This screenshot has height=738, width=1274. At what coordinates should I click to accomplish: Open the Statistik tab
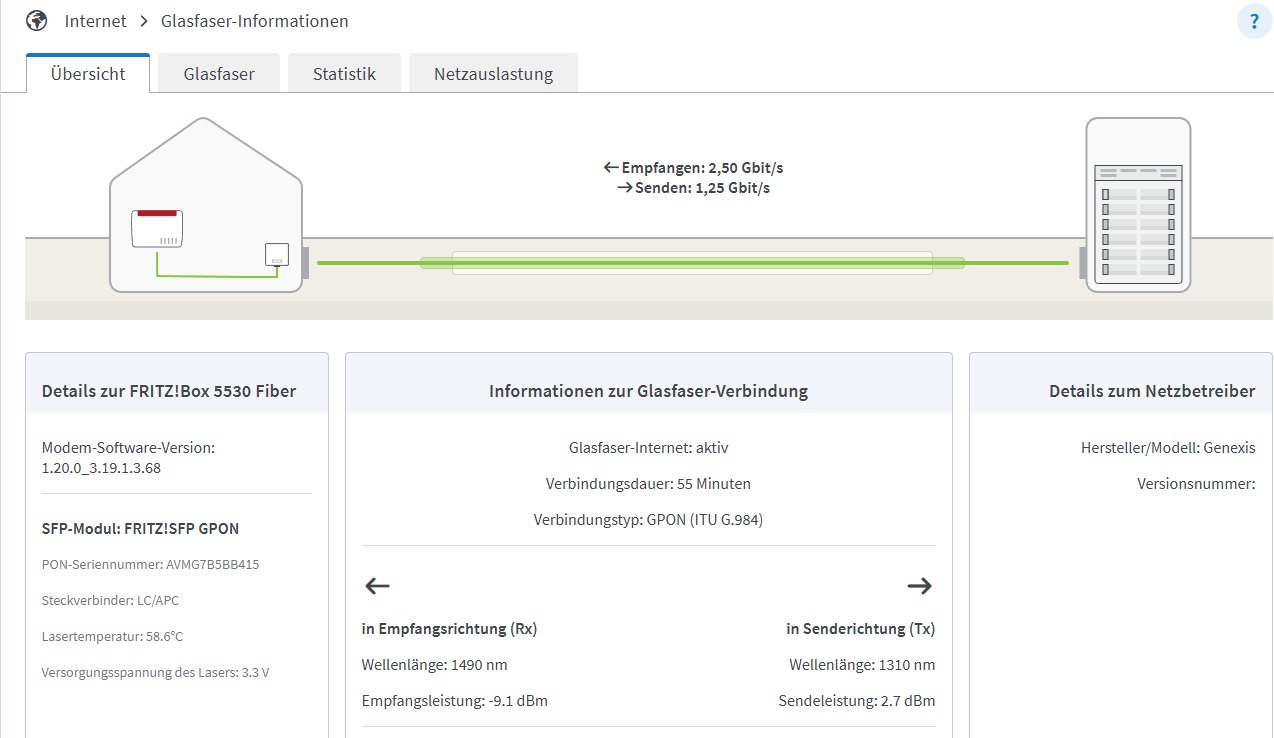pos(344,74)
